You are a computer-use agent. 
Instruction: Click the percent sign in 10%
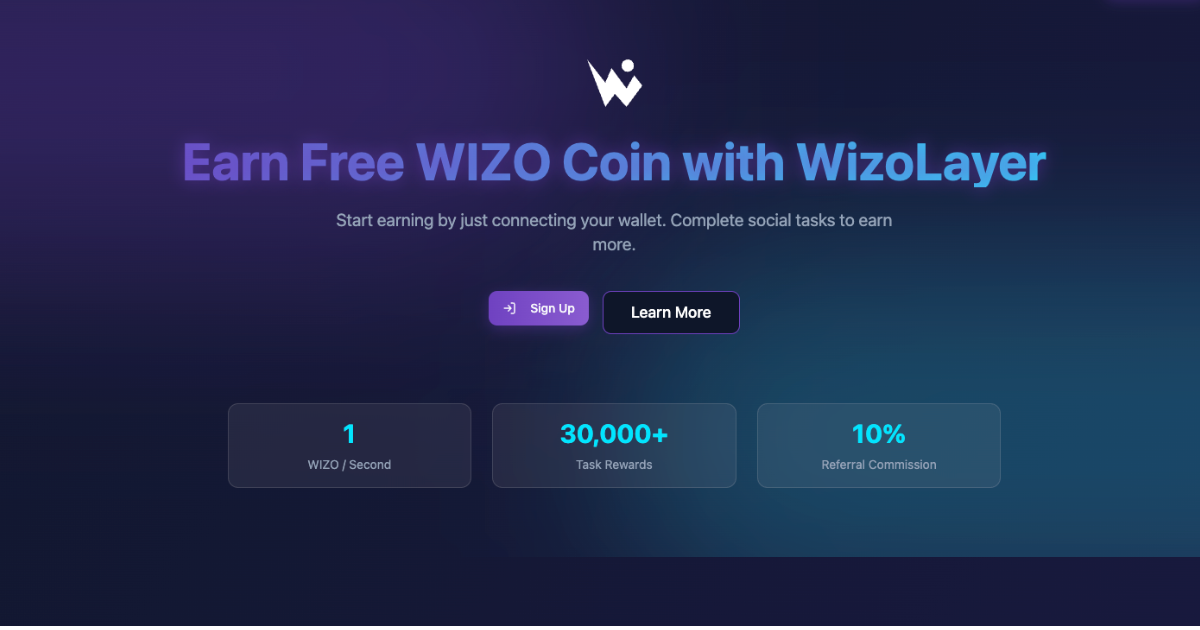coord(893,434)
